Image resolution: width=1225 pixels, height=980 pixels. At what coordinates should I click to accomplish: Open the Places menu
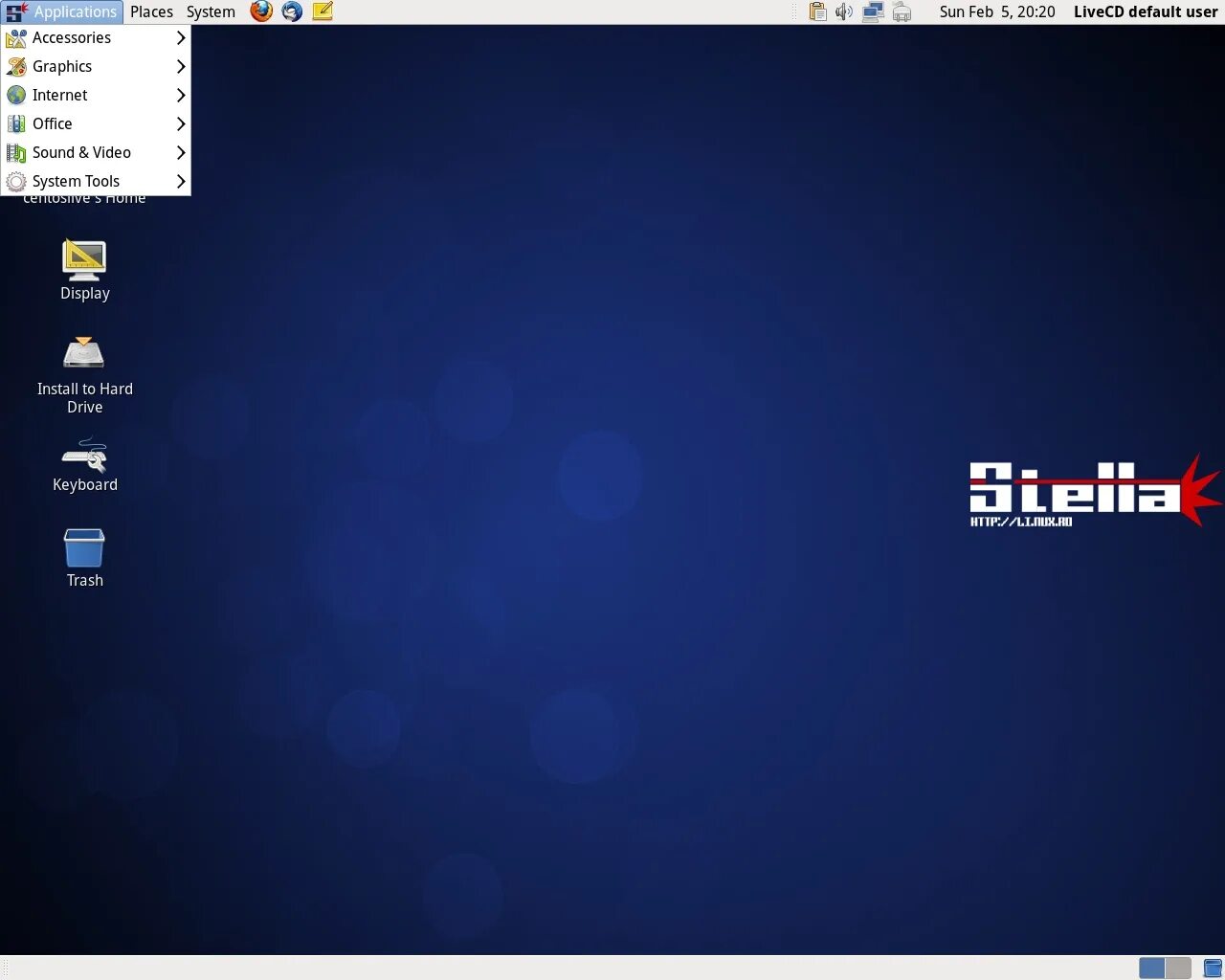151,11
